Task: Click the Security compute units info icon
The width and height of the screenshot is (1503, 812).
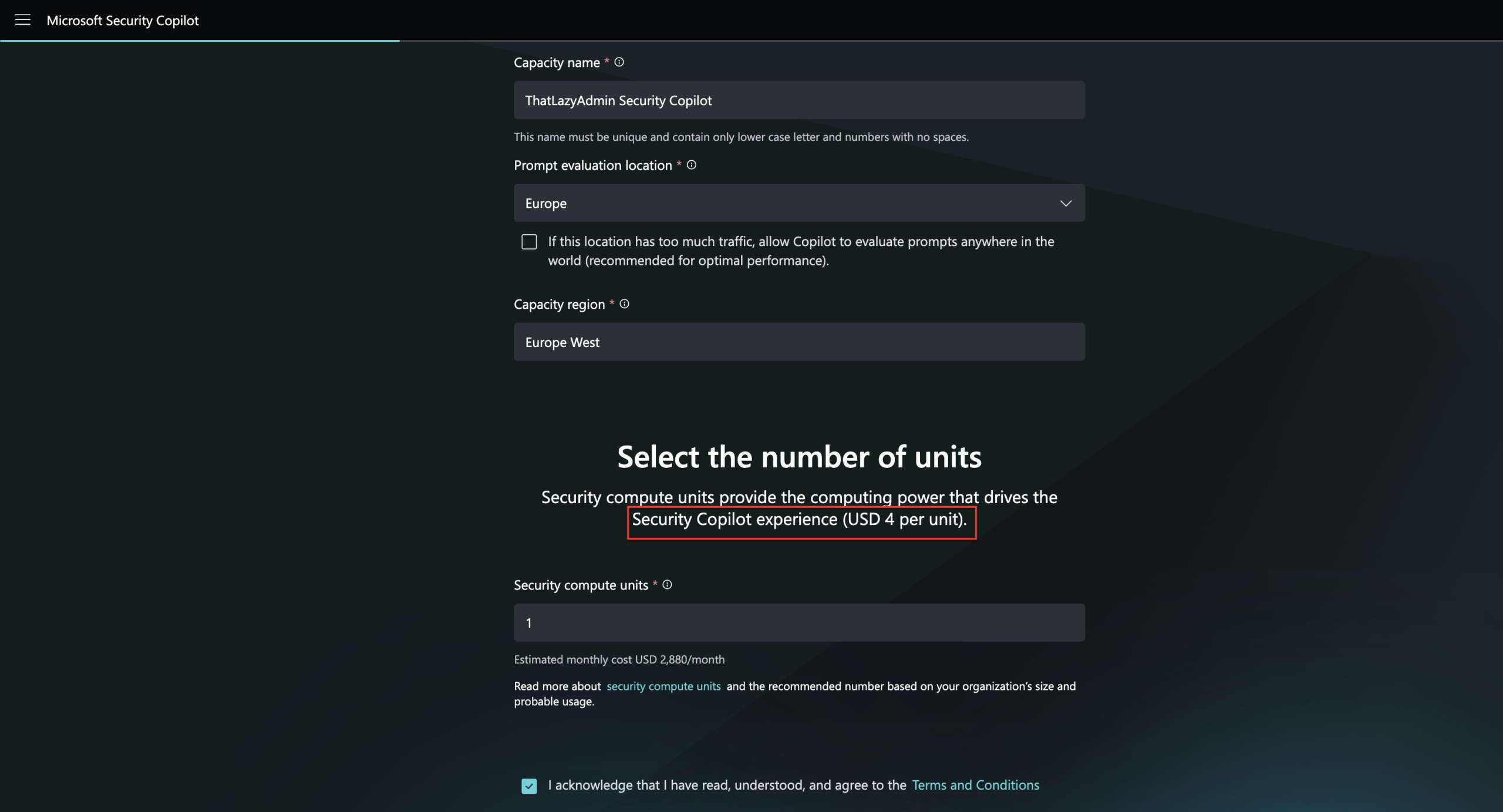Action: [667, 585]
